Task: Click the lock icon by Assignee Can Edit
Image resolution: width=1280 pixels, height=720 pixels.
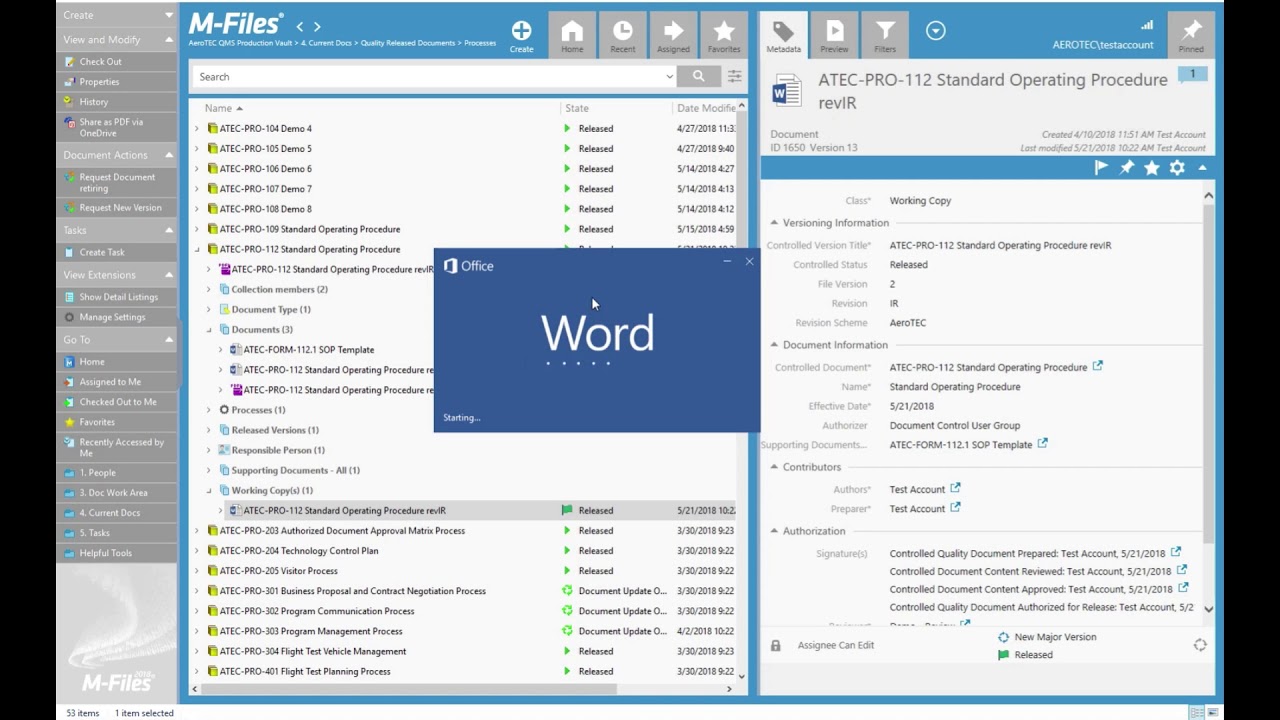Action: coord(775,645)
